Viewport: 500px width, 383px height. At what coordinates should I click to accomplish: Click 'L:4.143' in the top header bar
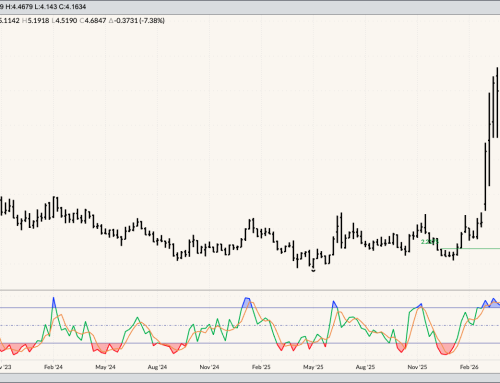tap(46, 6)
